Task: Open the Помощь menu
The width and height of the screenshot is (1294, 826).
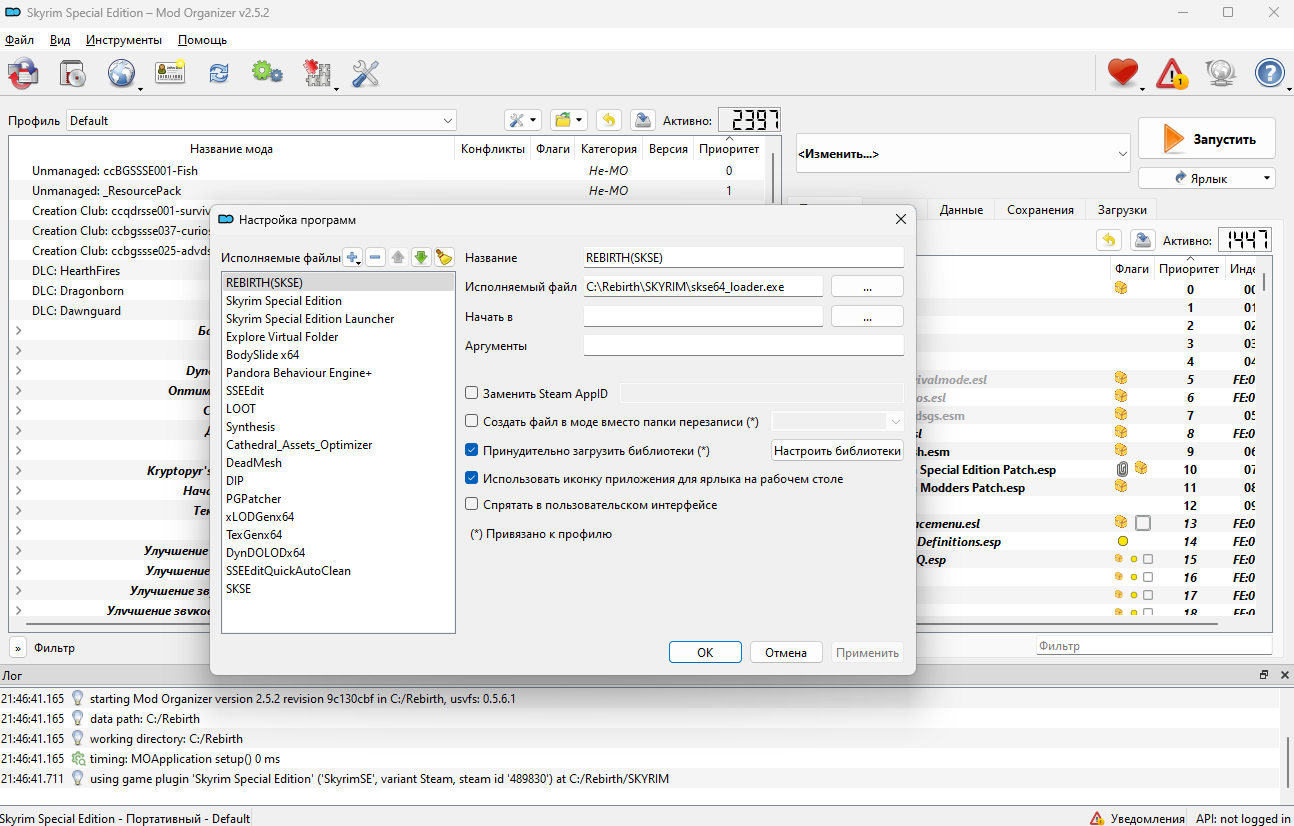Action: [x=202, y=40]
